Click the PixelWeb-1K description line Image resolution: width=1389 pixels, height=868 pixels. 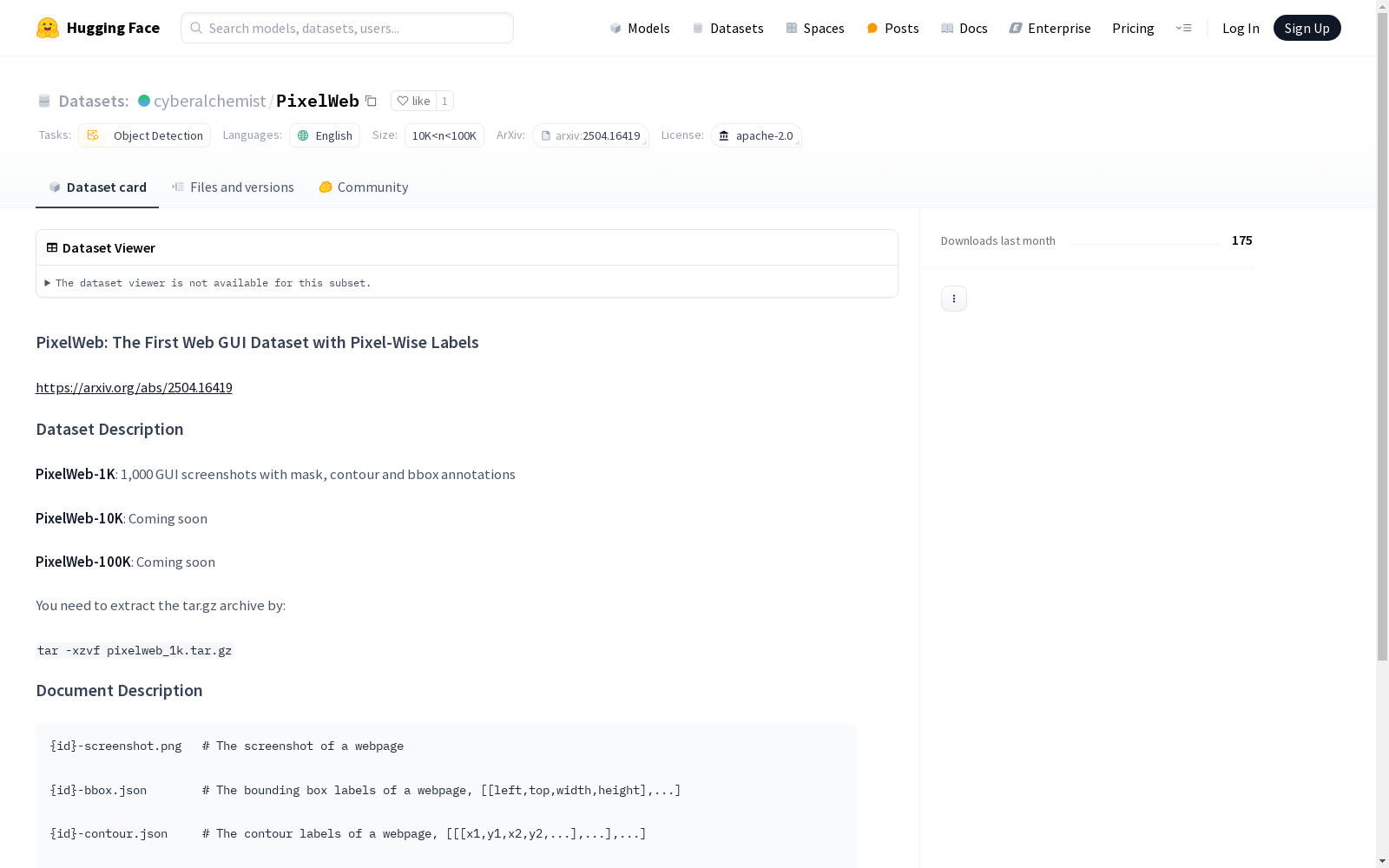275,474
